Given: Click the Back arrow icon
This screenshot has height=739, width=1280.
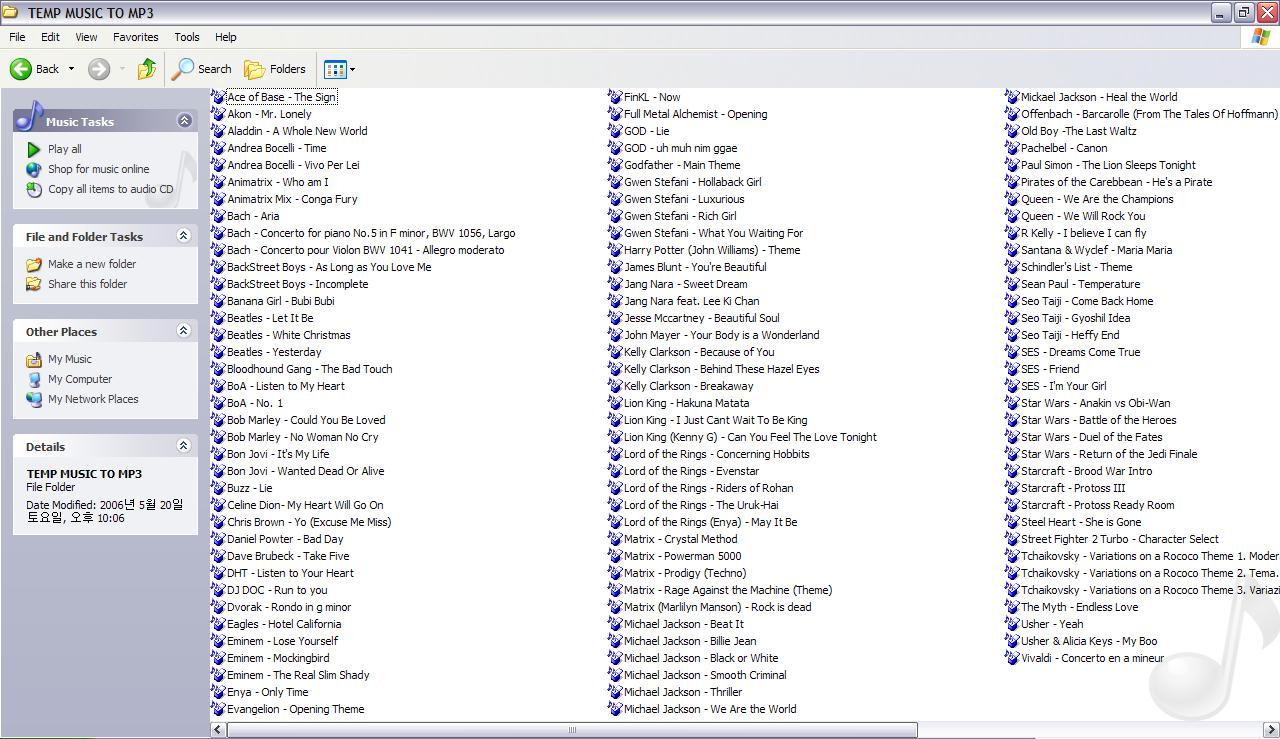Looking at the screenshot, I should [20, 69].
